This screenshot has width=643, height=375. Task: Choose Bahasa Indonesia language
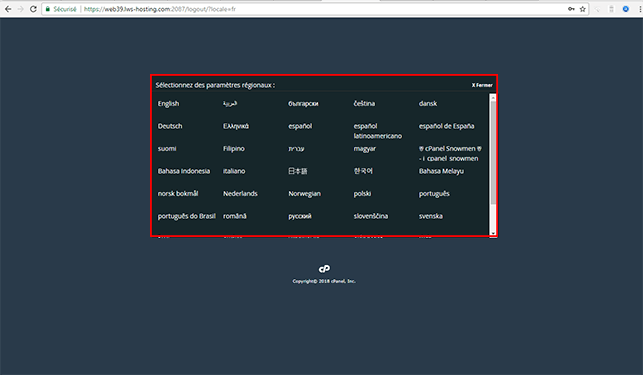[184, 171]
